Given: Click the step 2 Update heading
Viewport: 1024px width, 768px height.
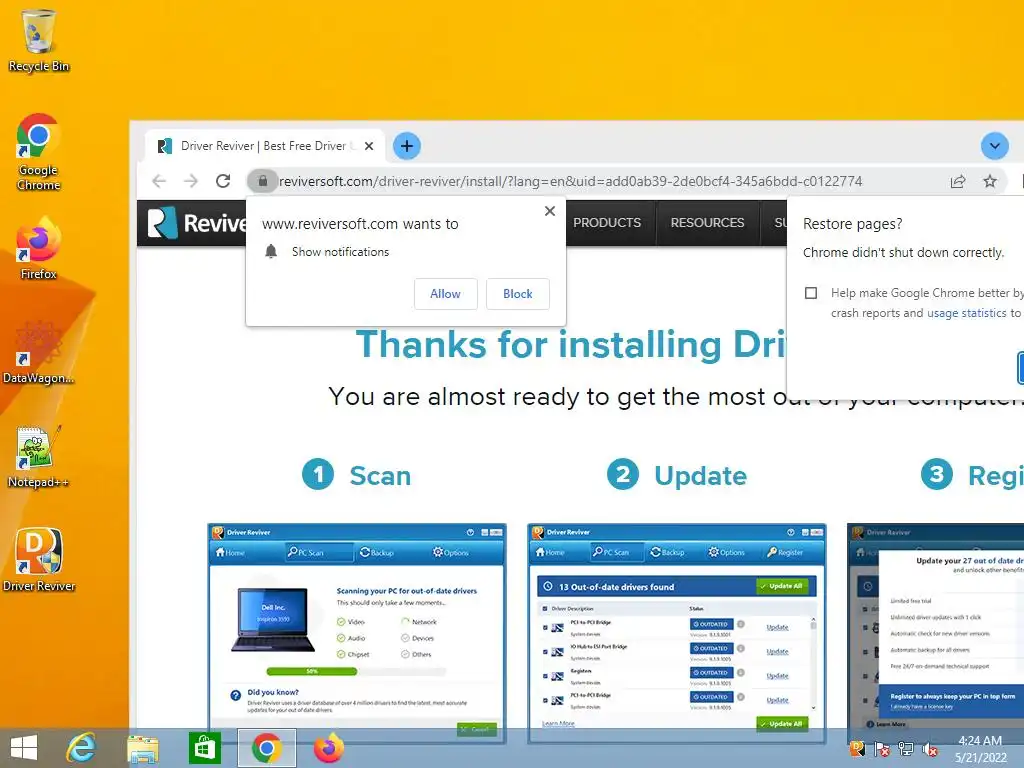Looking at the screenshot, I should [677, 475].
